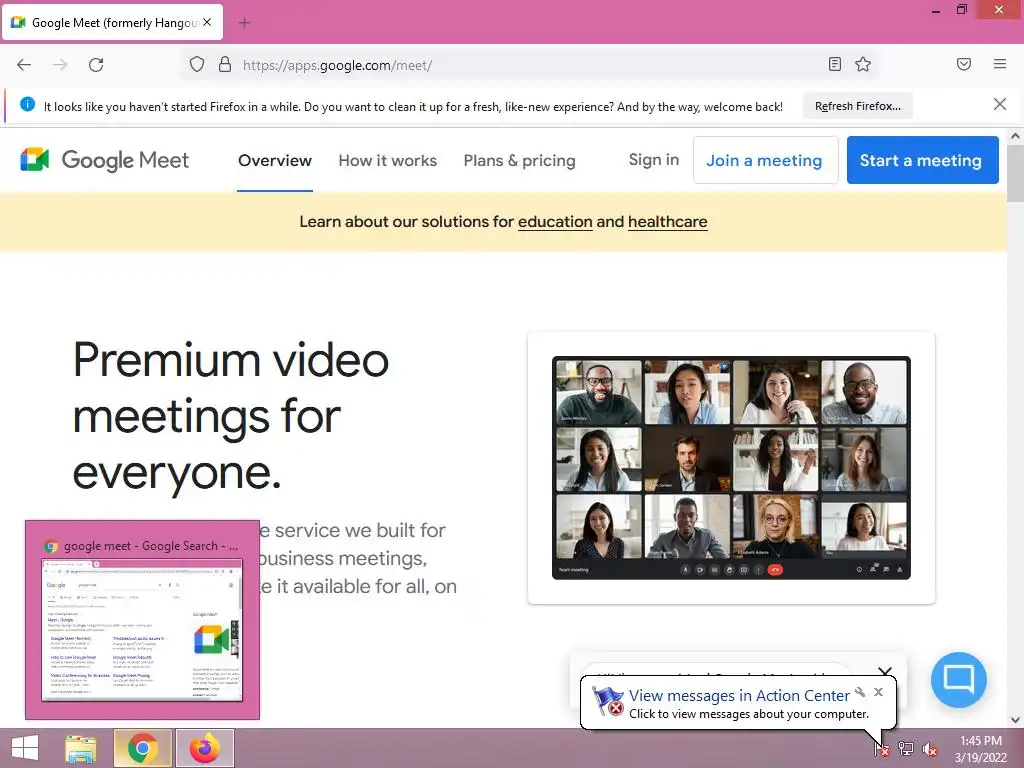The height and width of the screenshot is (768, 1024).
Task: Save page with the Pocket icon
Action: 963,64
